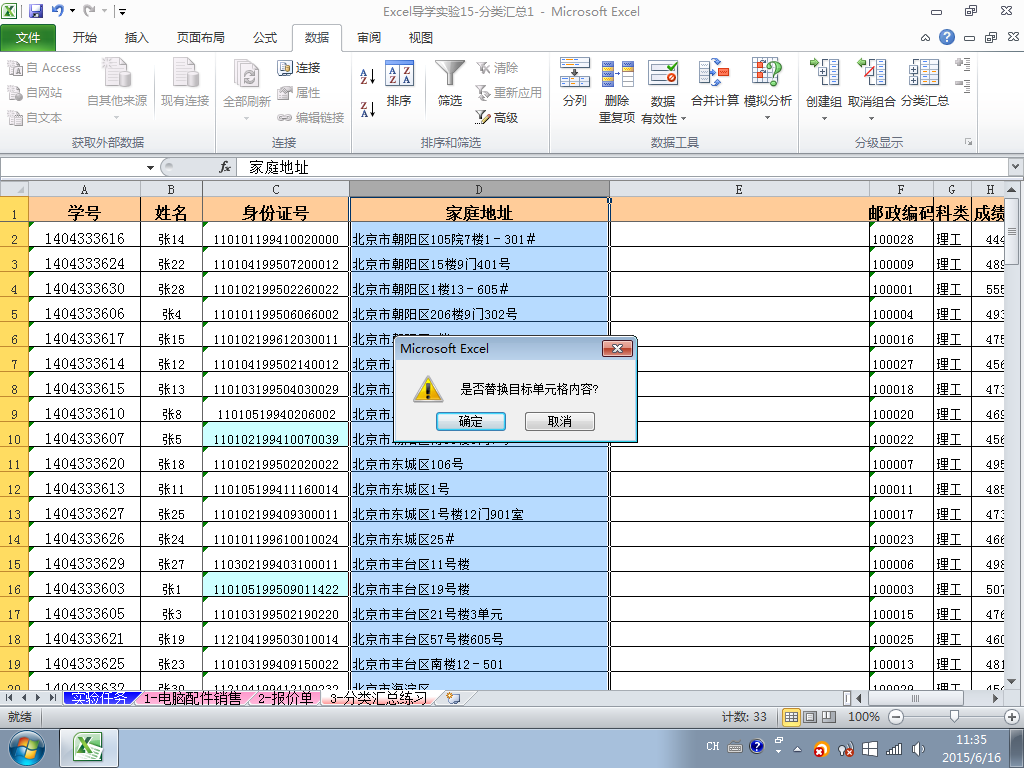The height and width of the screenshot is (768, 1024).
Task: Select column E header
Action: pyautogui.click(x=739, y=189)
